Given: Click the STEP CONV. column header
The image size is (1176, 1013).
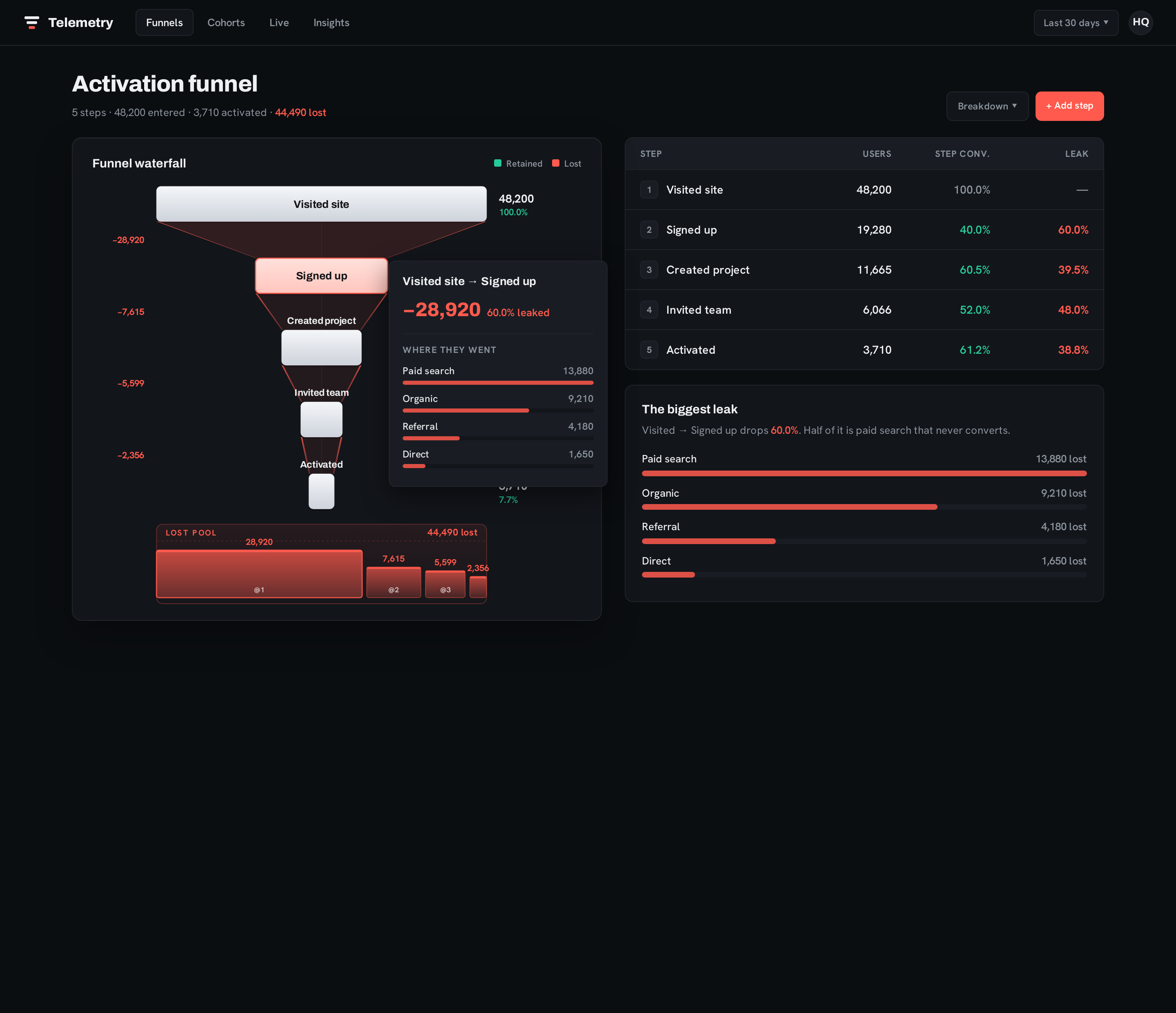Looking at the screenshot, I should click(x=962, y=154).
